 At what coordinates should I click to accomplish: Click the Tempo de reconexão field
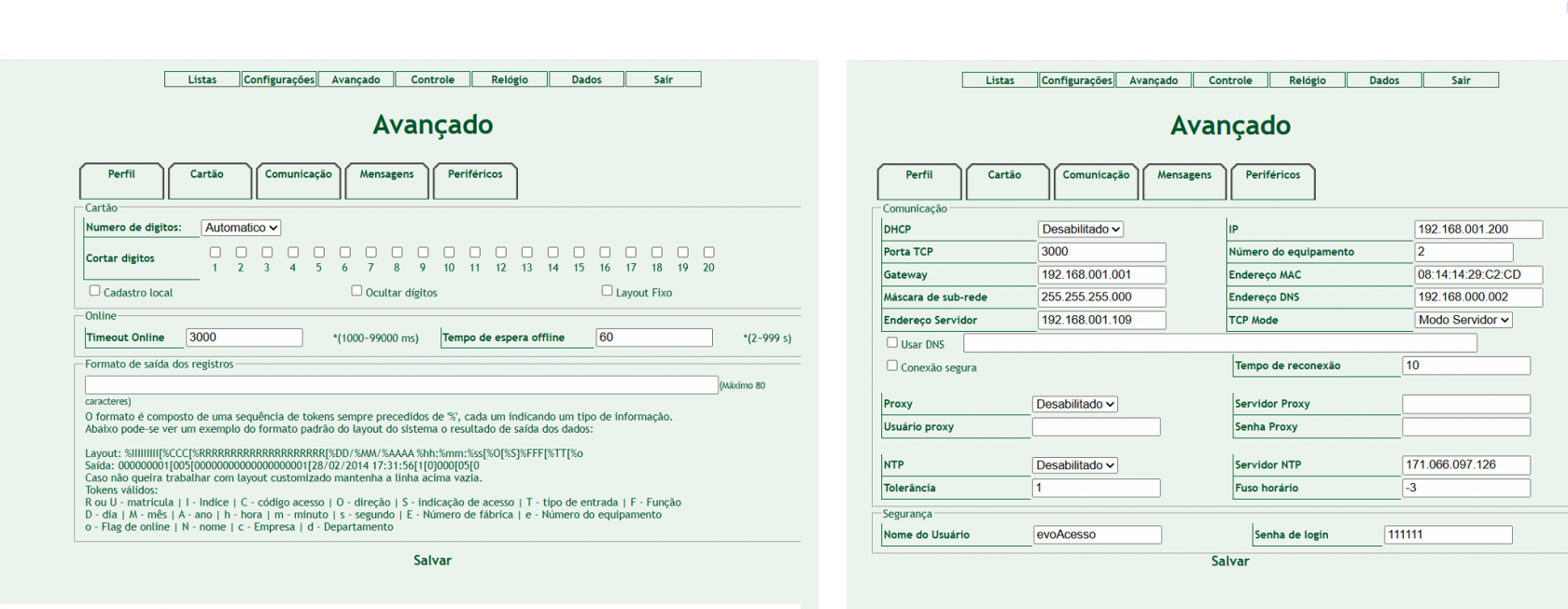point(1466,366)
